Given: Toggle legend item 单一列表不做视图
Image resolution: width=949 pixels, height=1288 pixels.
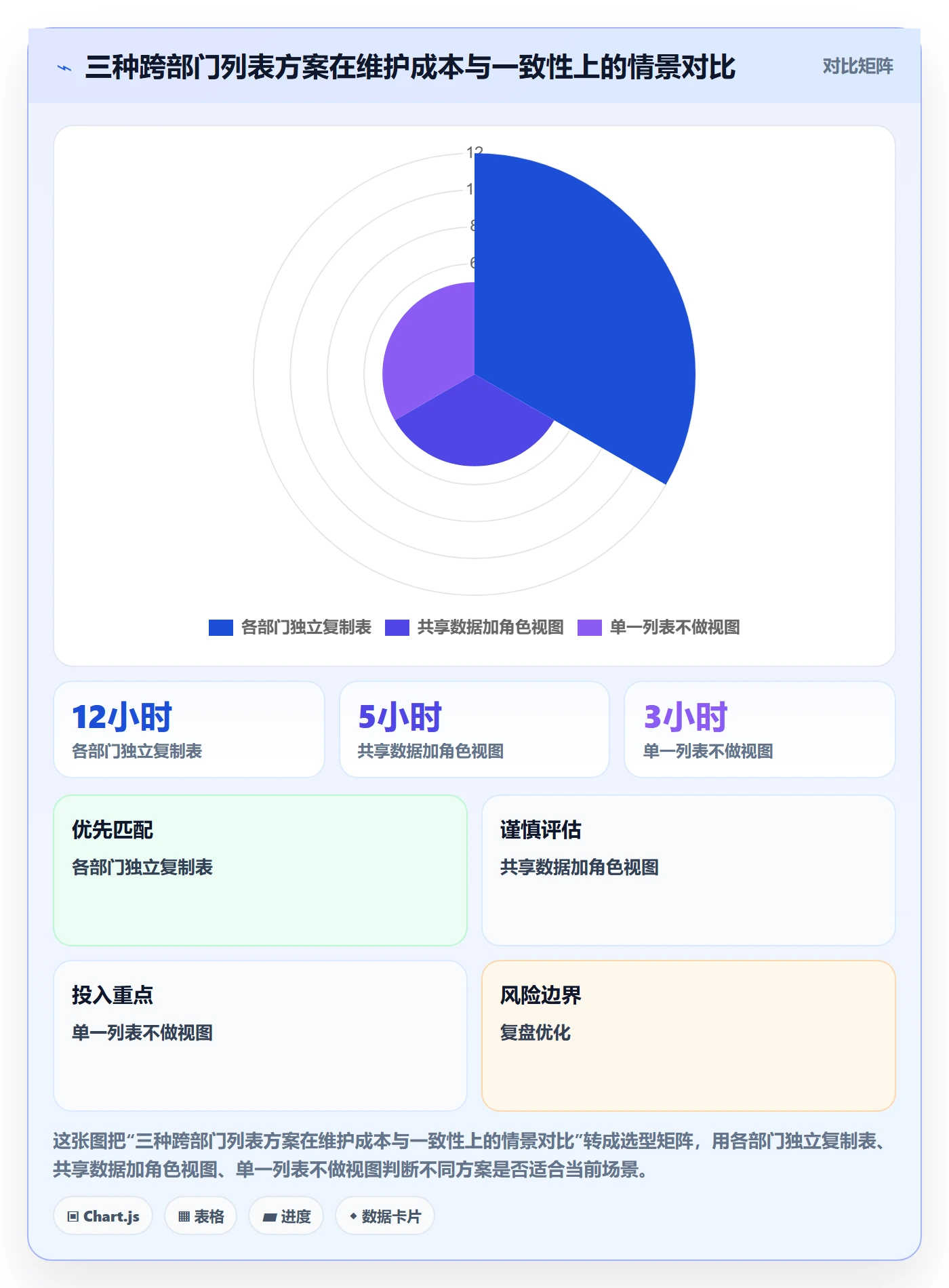Looking at the screenshot, I should [x=659, y=628].
